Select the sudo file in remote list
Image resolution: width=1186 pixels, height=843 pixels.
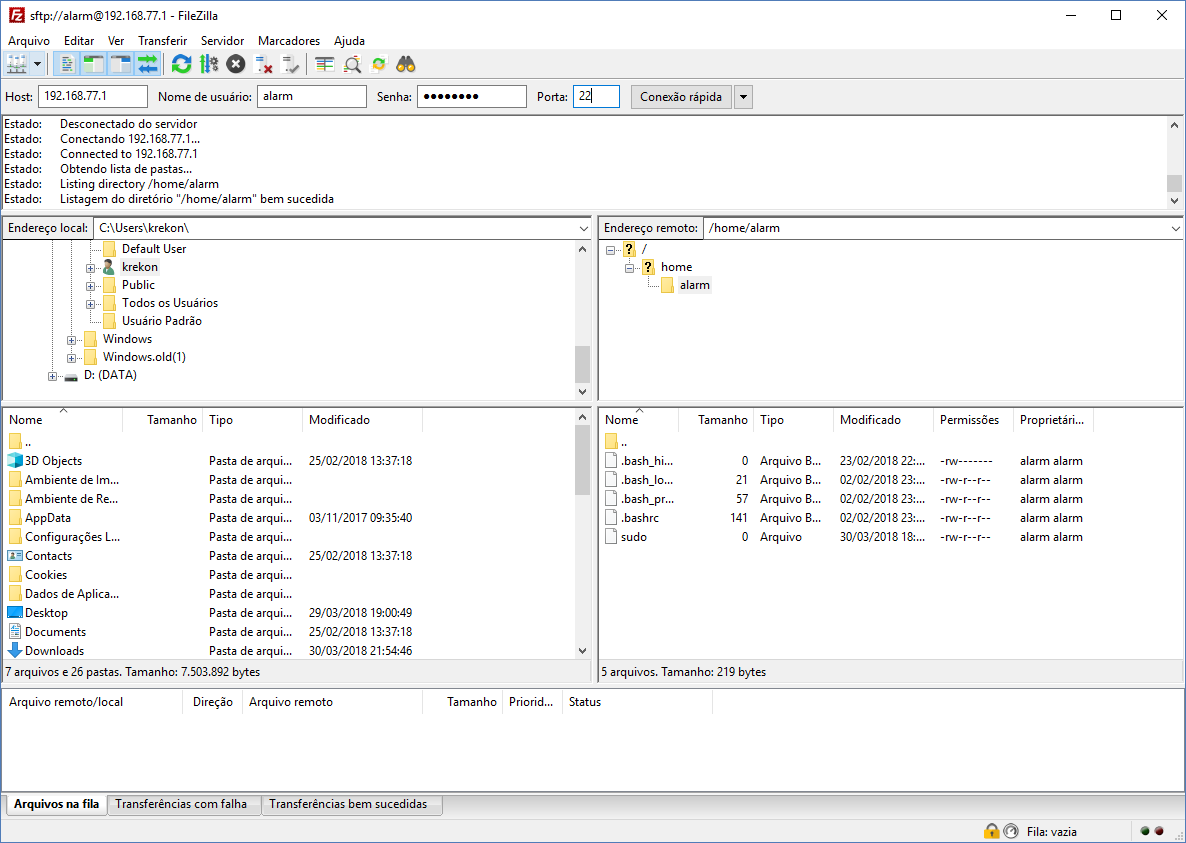click(634, 537)
